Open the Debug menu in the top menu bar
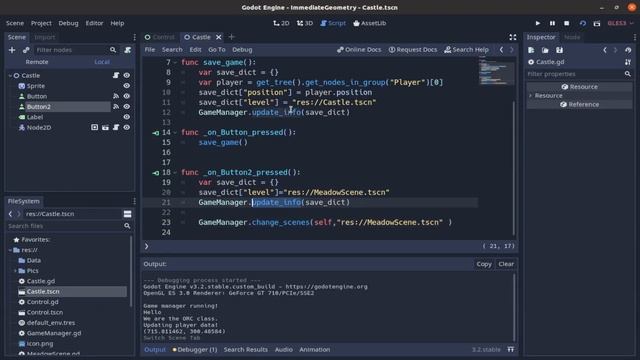The width and height of the screenshot is (640, 360). point(68,23)
